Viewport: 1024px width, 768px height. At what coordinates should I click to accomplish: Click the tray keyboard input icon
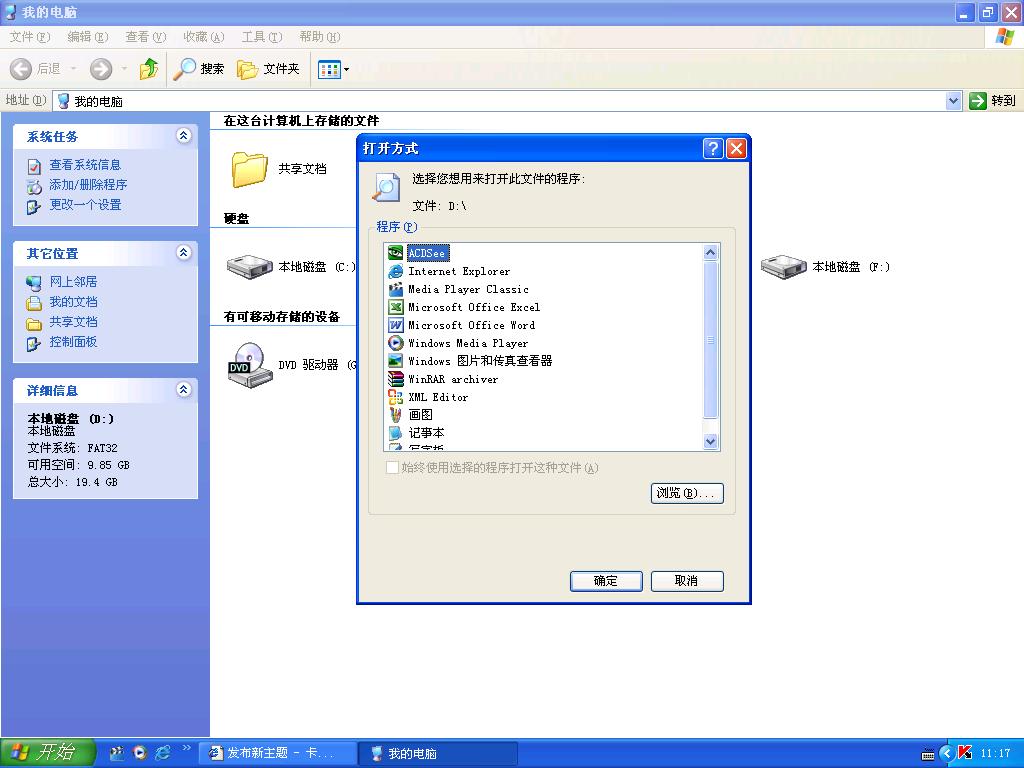click(x=927, y=754)
